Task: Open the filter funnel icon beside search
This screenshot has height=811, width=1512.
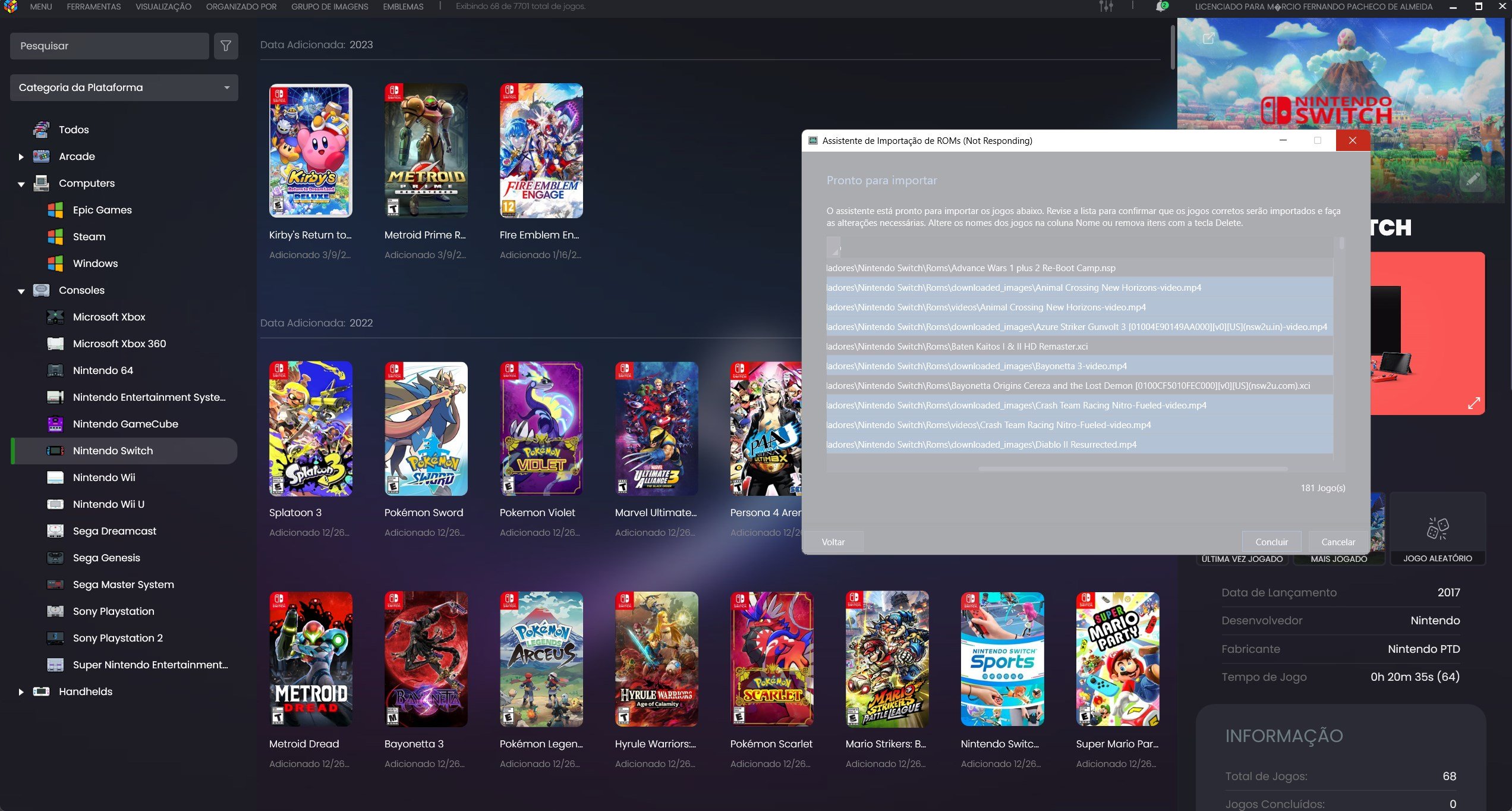Action: pos(226,46)
